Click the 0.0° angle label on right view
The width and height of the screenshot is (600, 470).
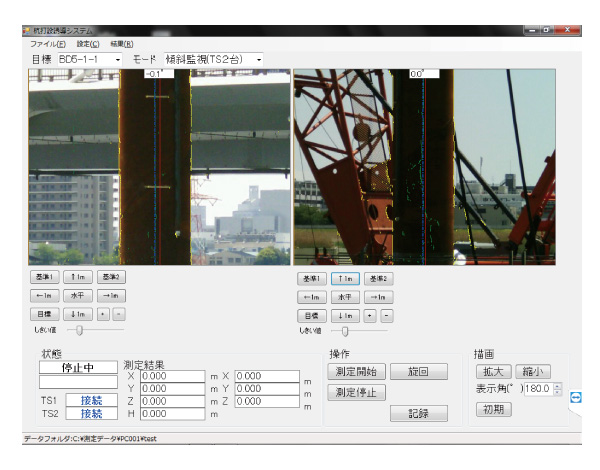(x=424, y=73)
